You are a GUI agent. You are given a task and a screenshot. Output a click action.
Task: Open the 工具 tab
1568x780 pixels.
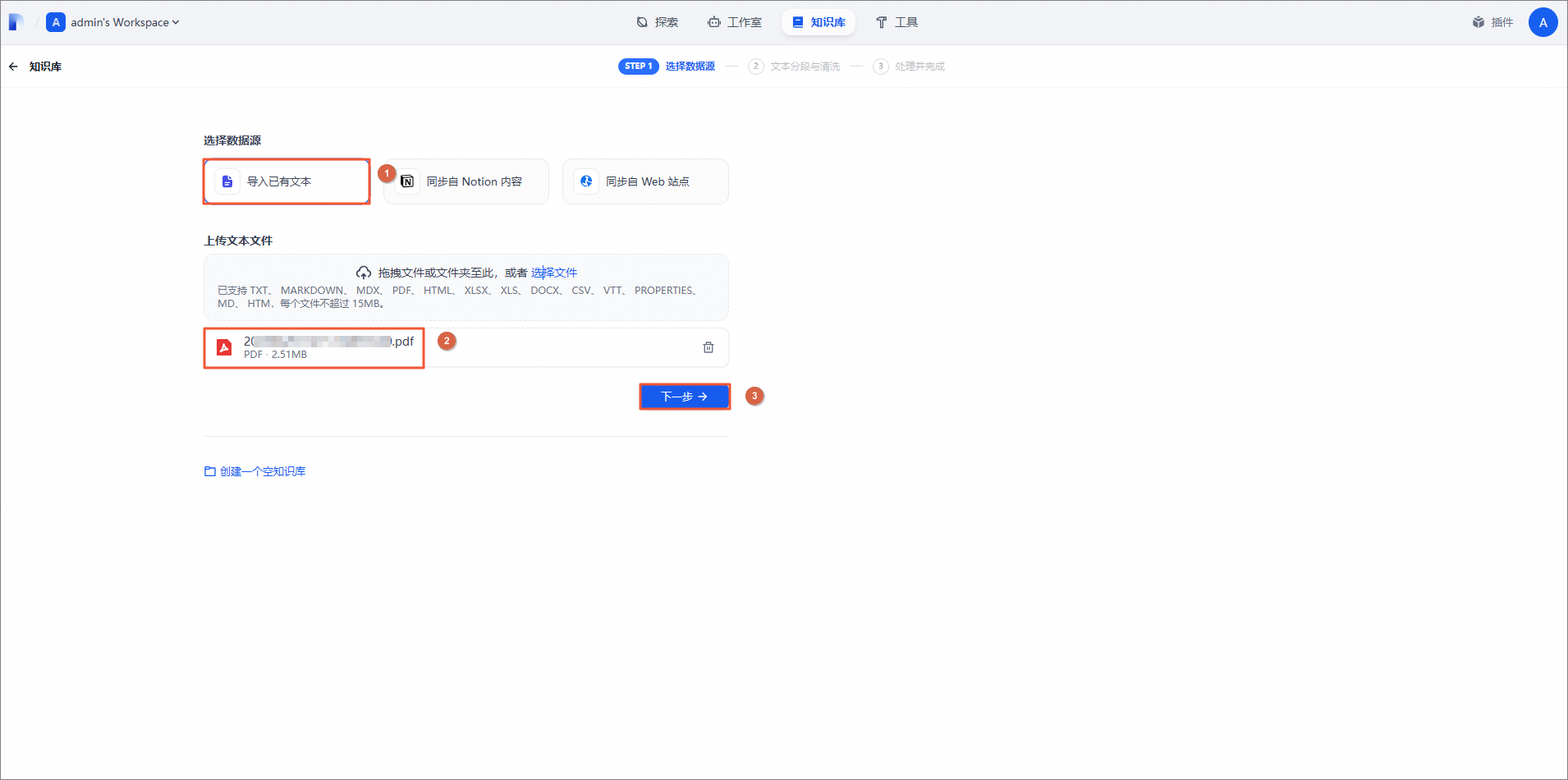coord(896,22)
